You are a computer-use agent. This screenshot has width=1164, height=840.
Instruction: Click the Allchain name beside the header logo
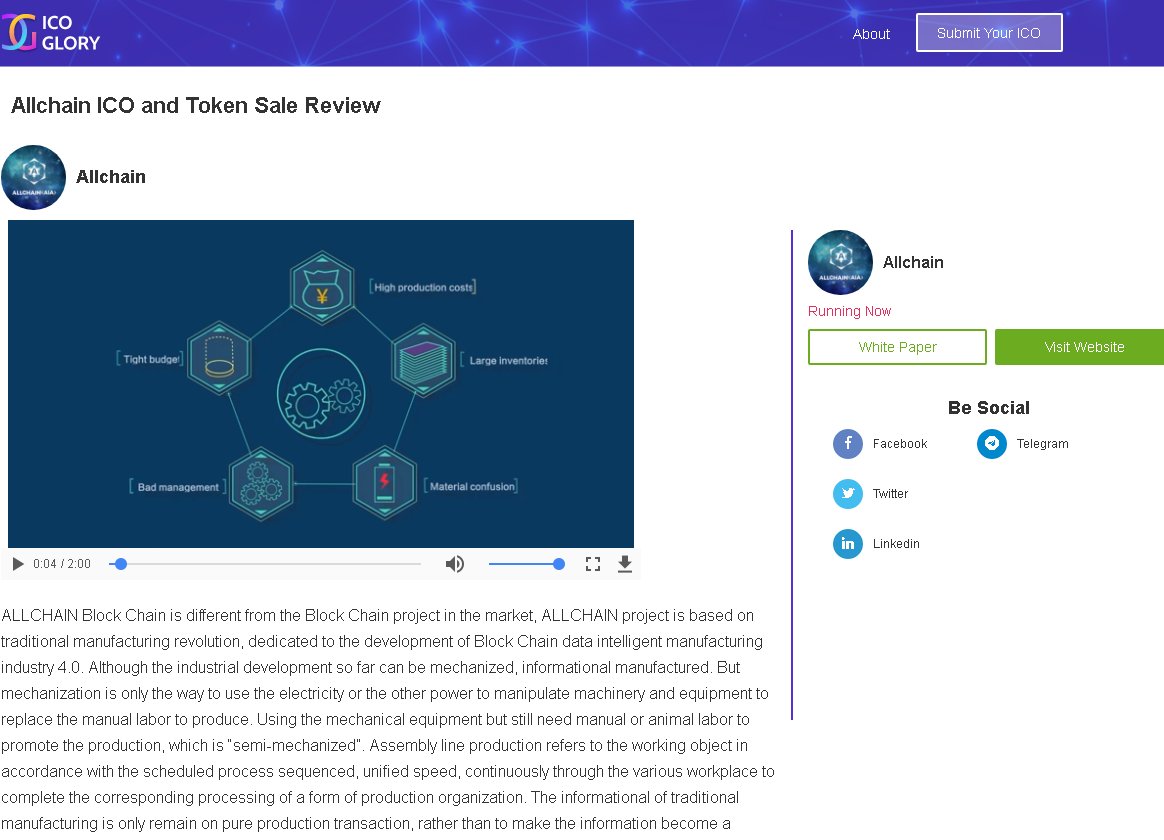point(111,177)
